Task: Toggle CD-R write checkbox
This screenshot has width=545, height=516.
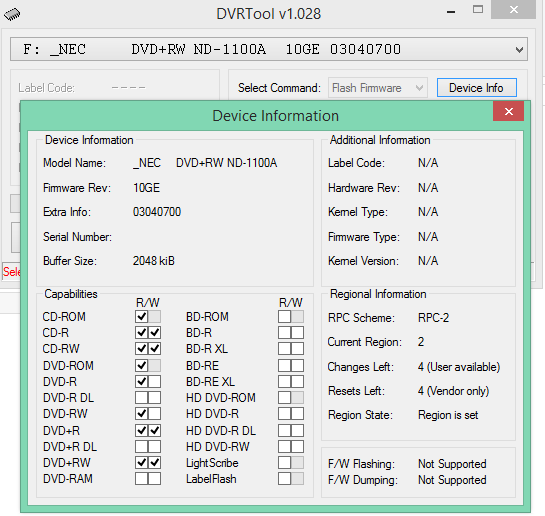Action: click(155, 333)
